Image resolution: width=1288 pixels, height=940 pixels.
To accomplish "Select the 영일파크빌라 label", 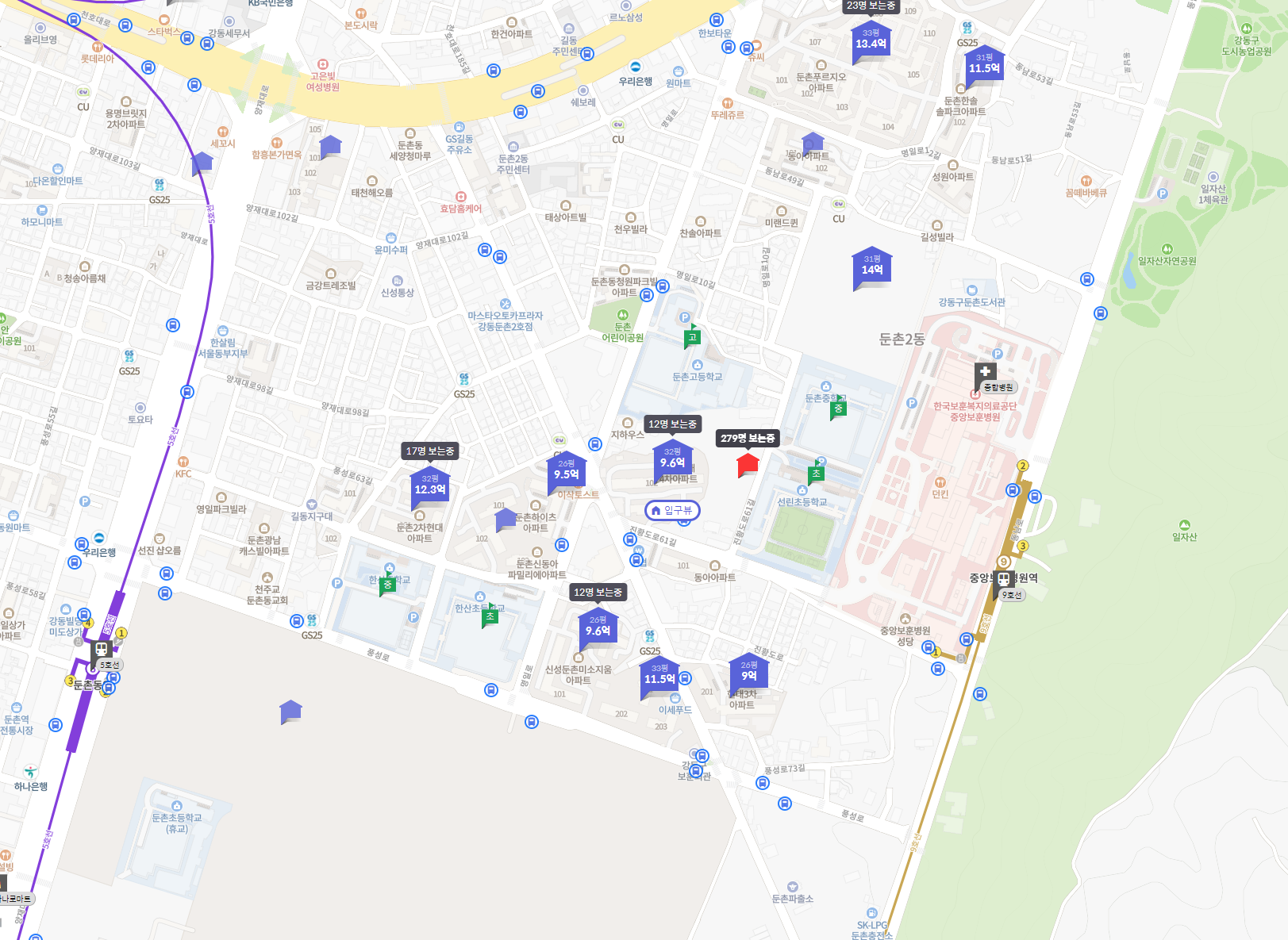I will point(221,509).
